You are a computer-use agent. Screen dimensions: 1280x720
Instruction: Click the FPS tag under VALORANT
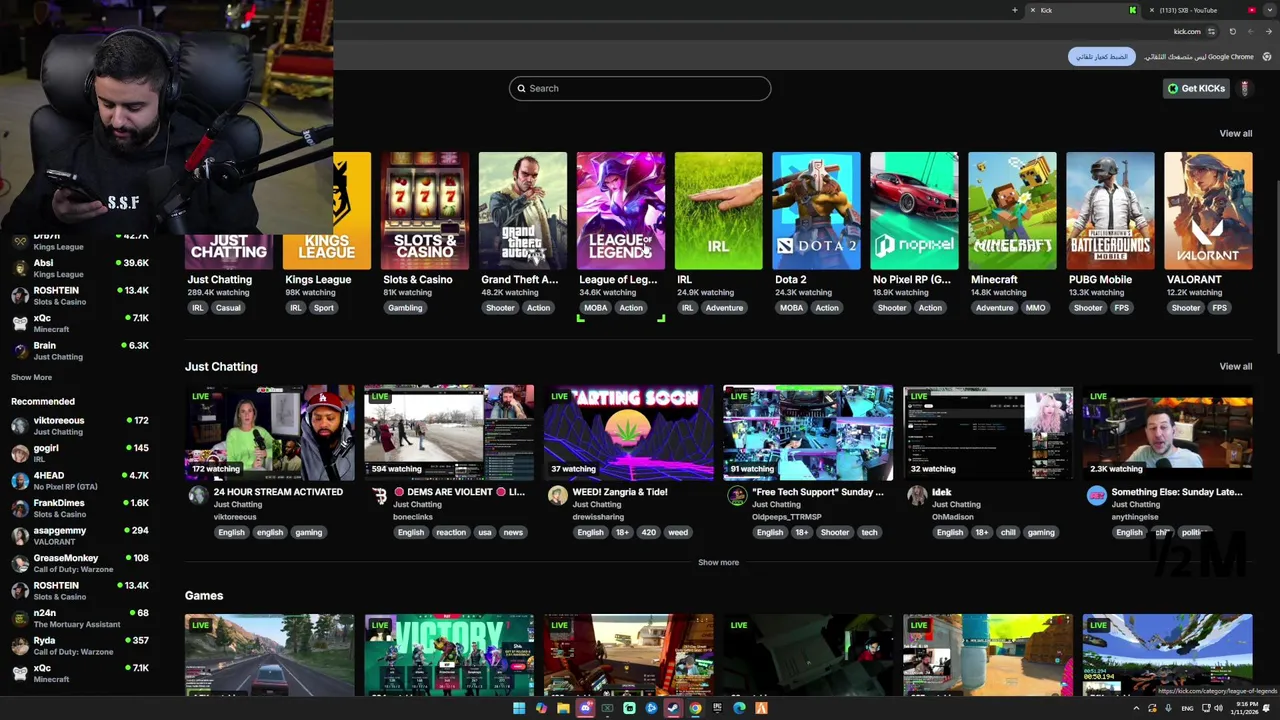1219,308
